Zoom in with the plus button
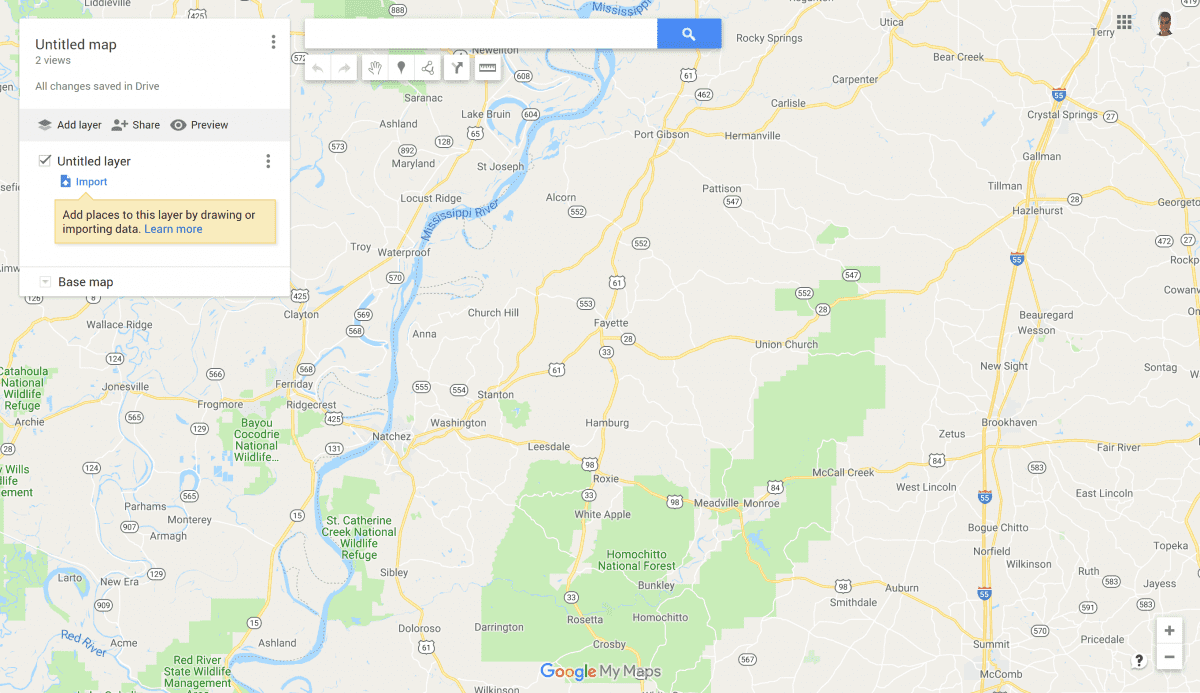Image resolution: width=1200 pixels, height=693 pixels. coord(1169,631)
